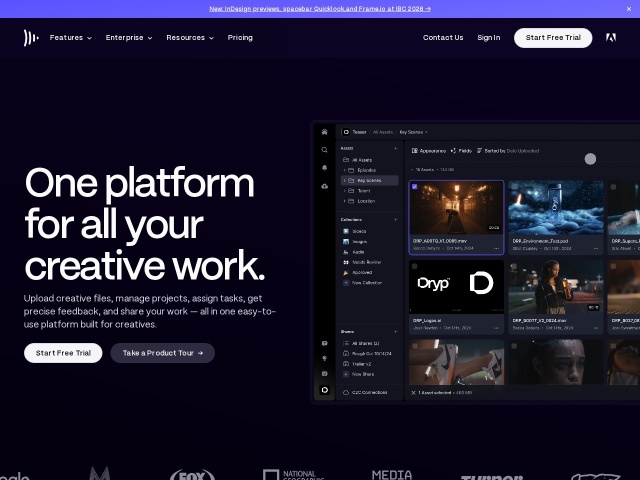The height and width of the screenshot is (480, 640).
Task: Open the three-dot menu on the DRP_Environment card
Action: (x=596, y=248)
